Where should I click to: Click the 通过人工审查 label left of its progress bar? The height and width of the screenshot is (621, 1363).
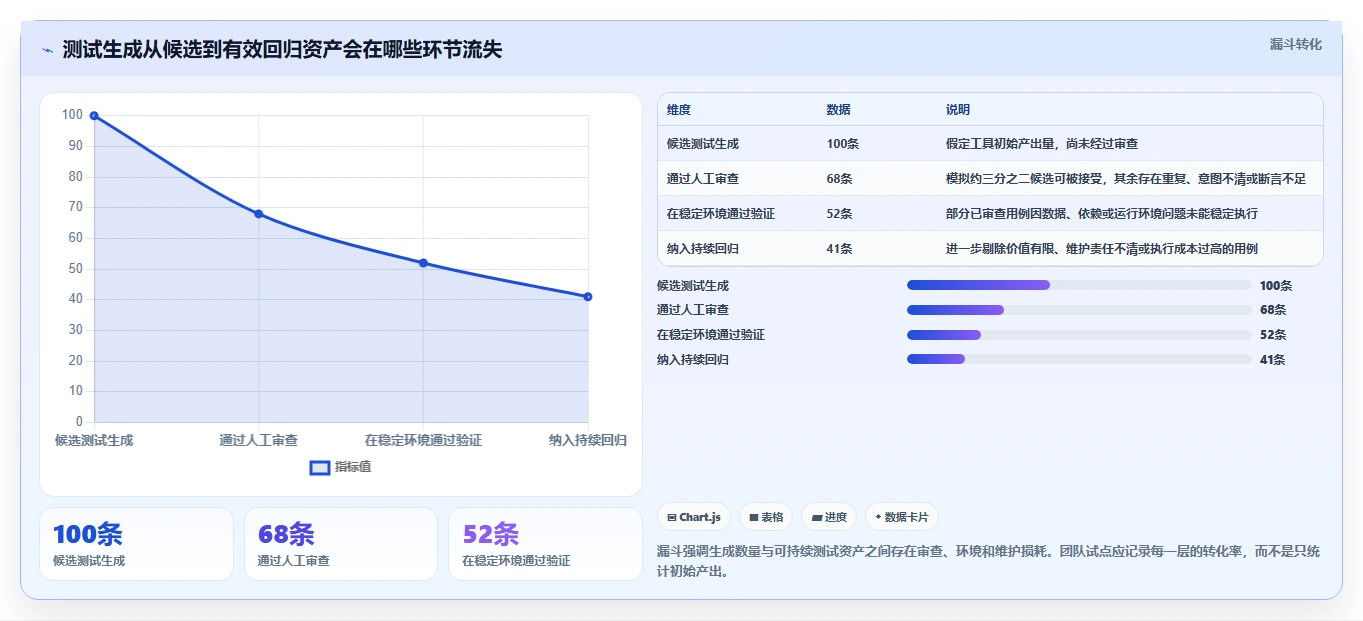(693, 310)
